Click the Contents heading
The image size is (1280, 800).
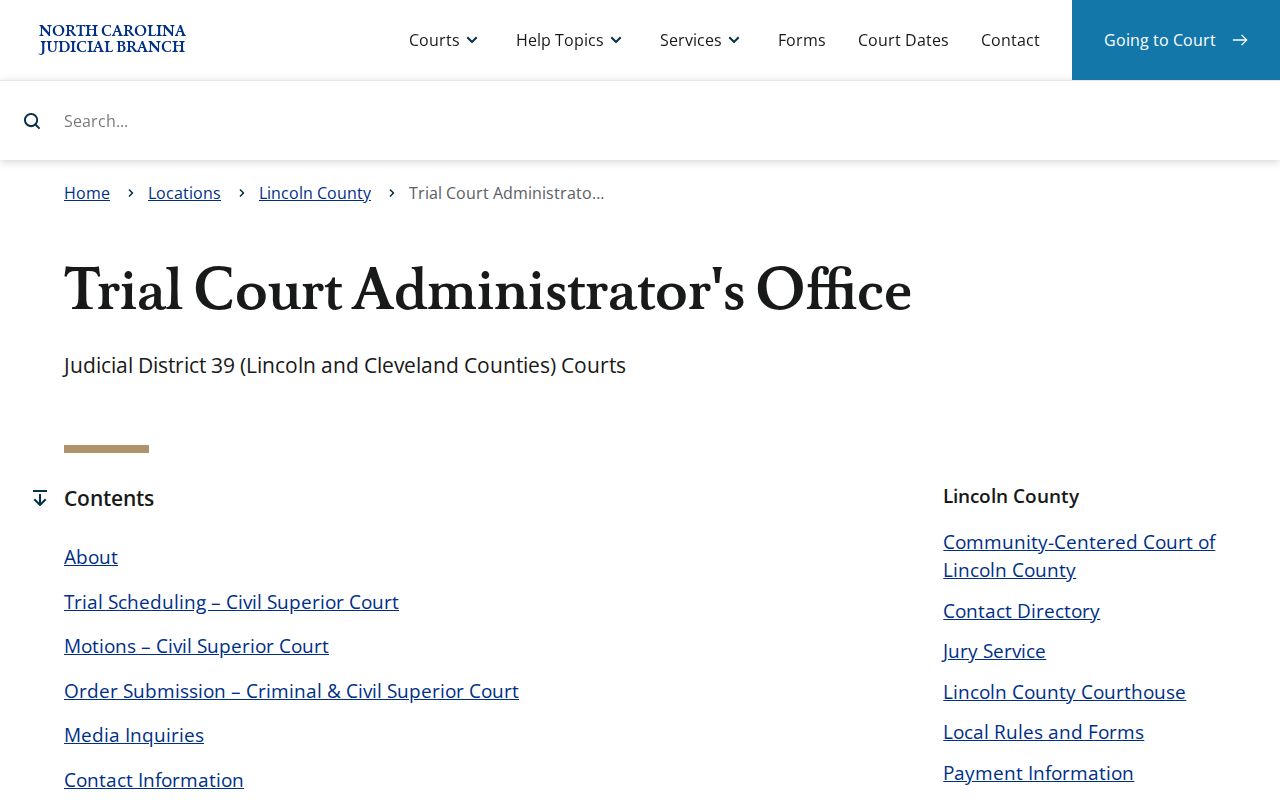109,498
